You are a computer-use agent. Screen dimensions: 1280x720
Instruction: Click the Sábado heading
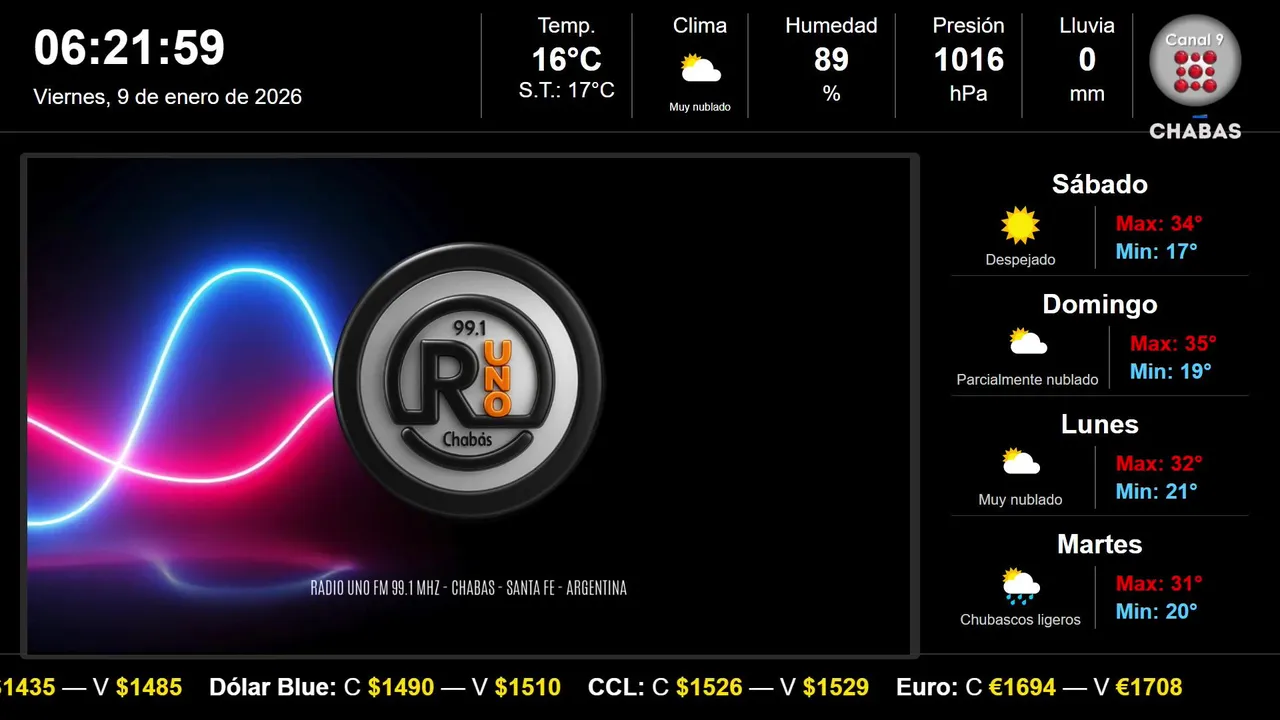click(1099, 184)
